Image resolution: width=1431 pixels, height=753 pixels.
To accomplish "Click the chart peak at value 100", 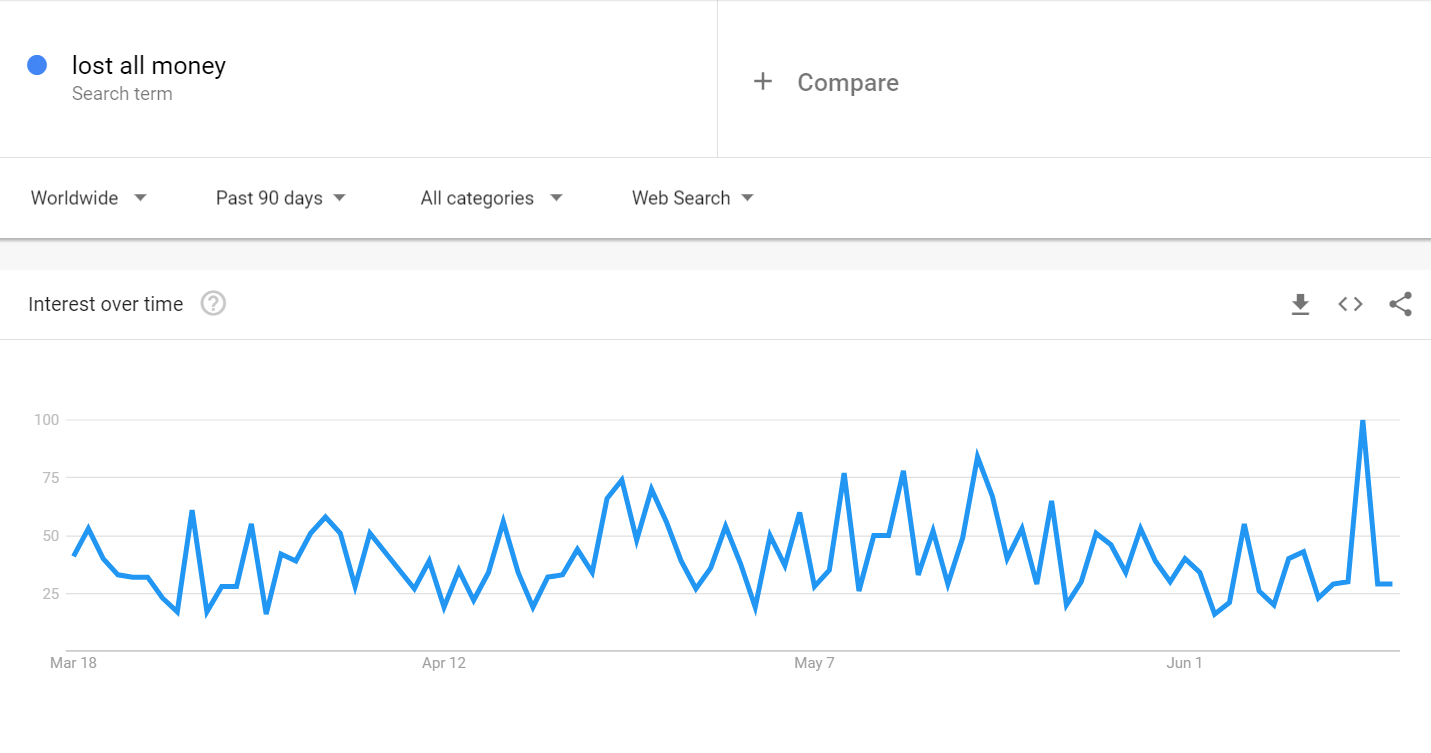I will pos(1362,421).
